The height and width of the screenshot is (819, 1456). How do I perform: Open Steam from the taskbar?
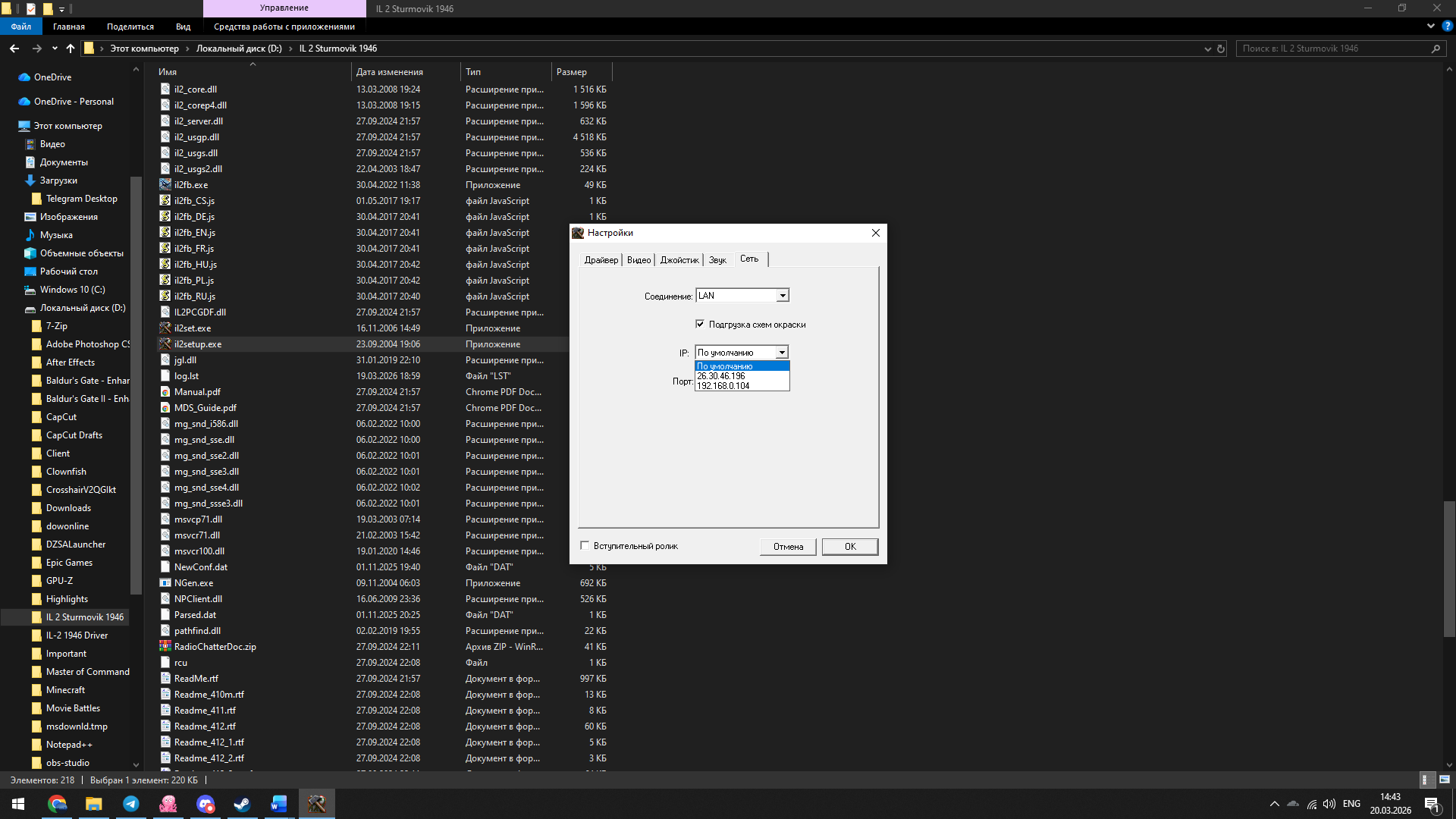242,804
